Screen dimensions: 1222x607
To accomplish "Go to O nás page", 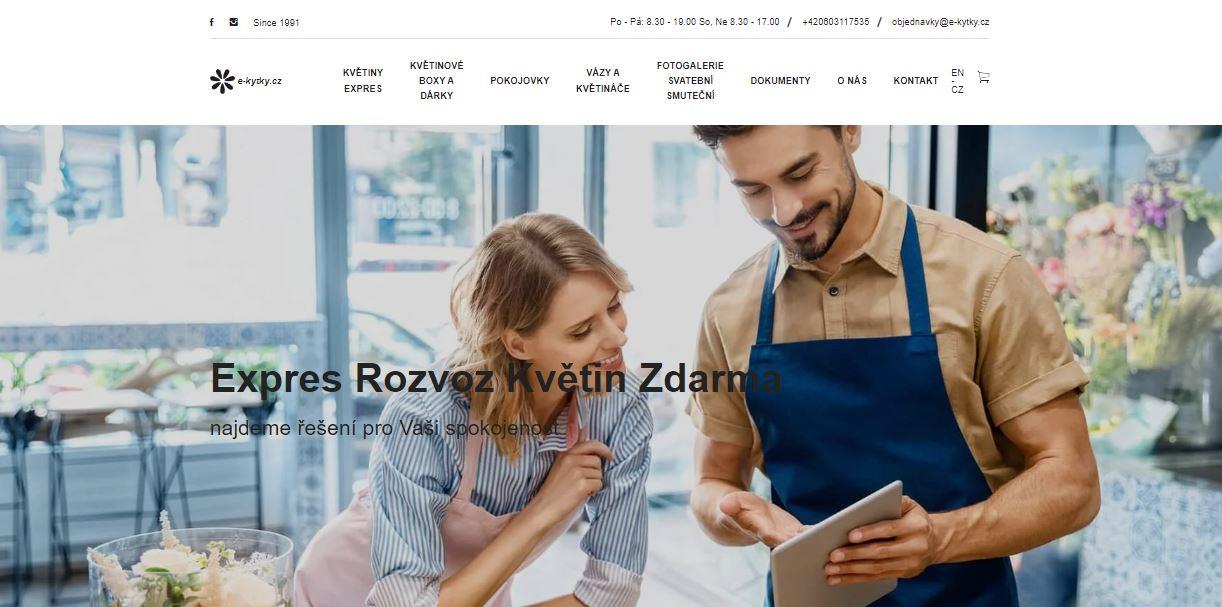I will (852, 81).
